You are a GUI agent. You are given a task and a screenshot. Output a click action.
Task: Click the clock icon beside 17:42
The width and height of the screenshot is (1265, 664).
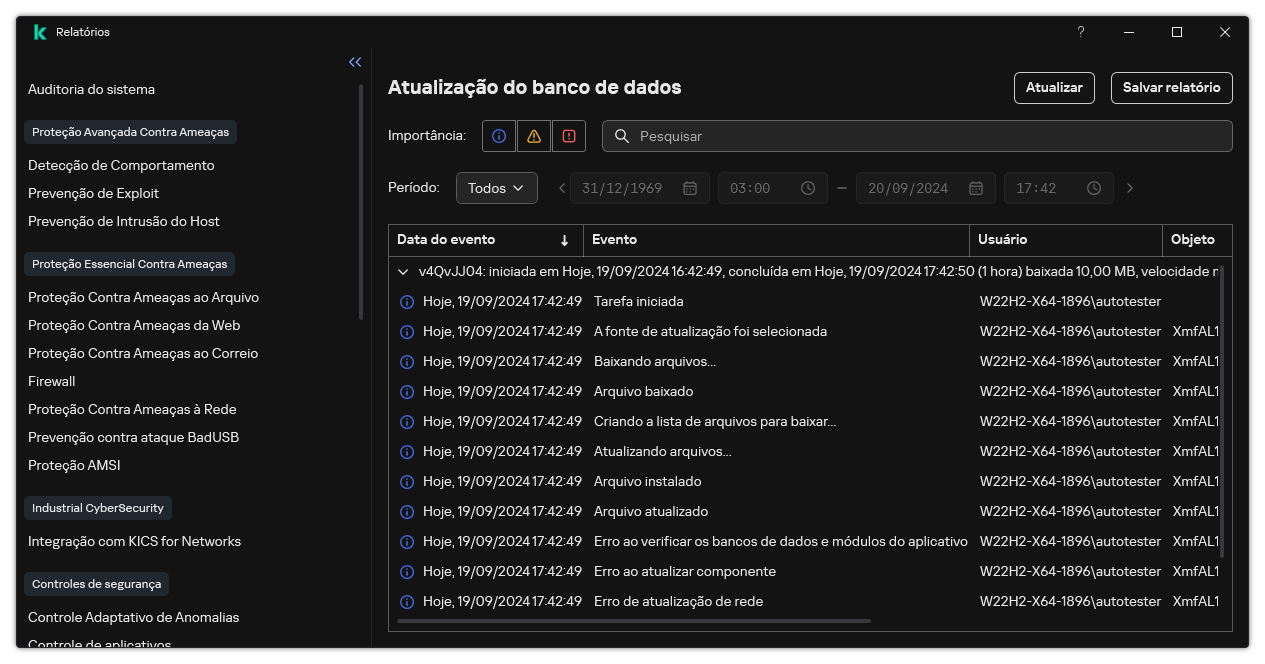[x=1093, y=187]
